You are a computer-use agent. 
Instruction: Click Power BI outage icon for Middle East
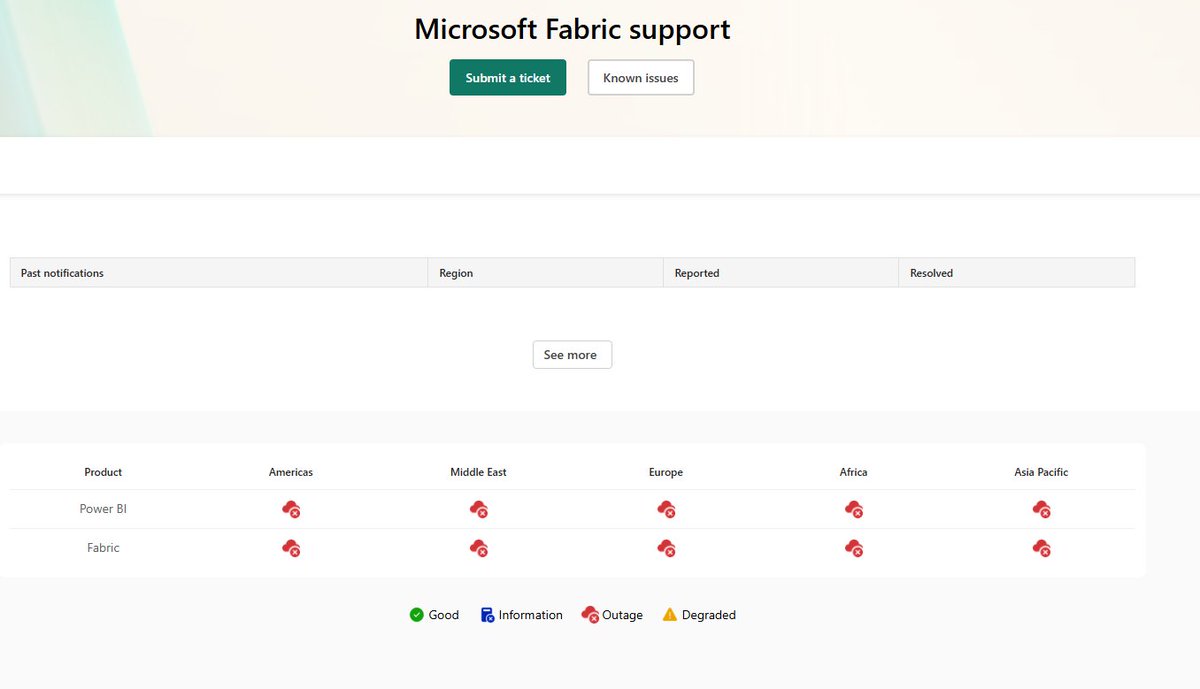(479, 509)
